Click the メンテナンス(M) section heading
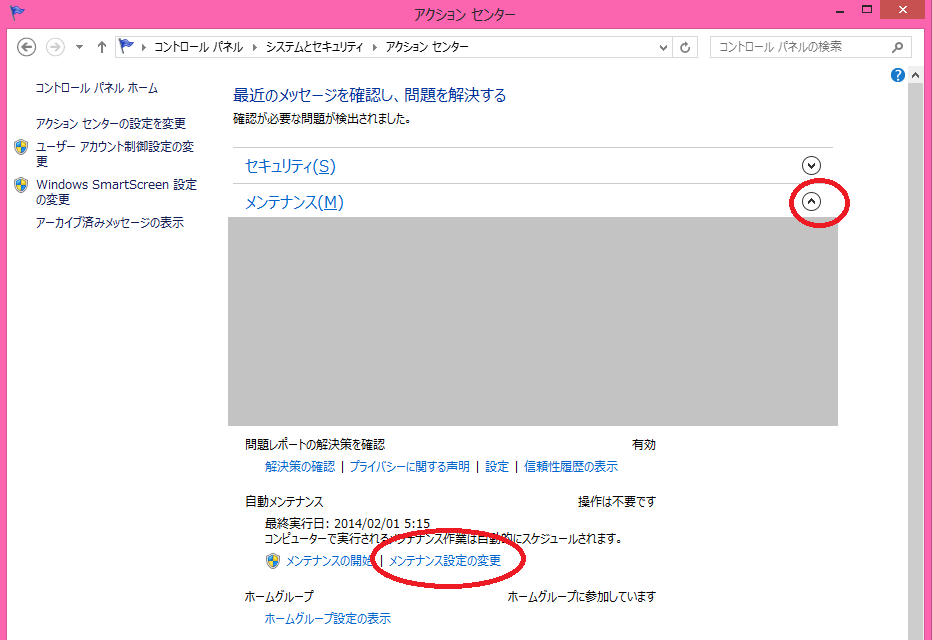Screen dimensions: 932x640 [x=294, y=202]
